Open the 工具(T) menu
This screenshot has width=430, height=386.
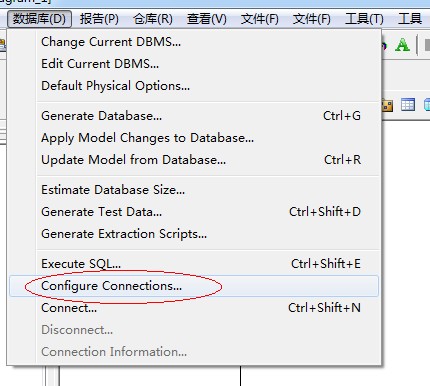pyautogui.click(x=364, y=19)
